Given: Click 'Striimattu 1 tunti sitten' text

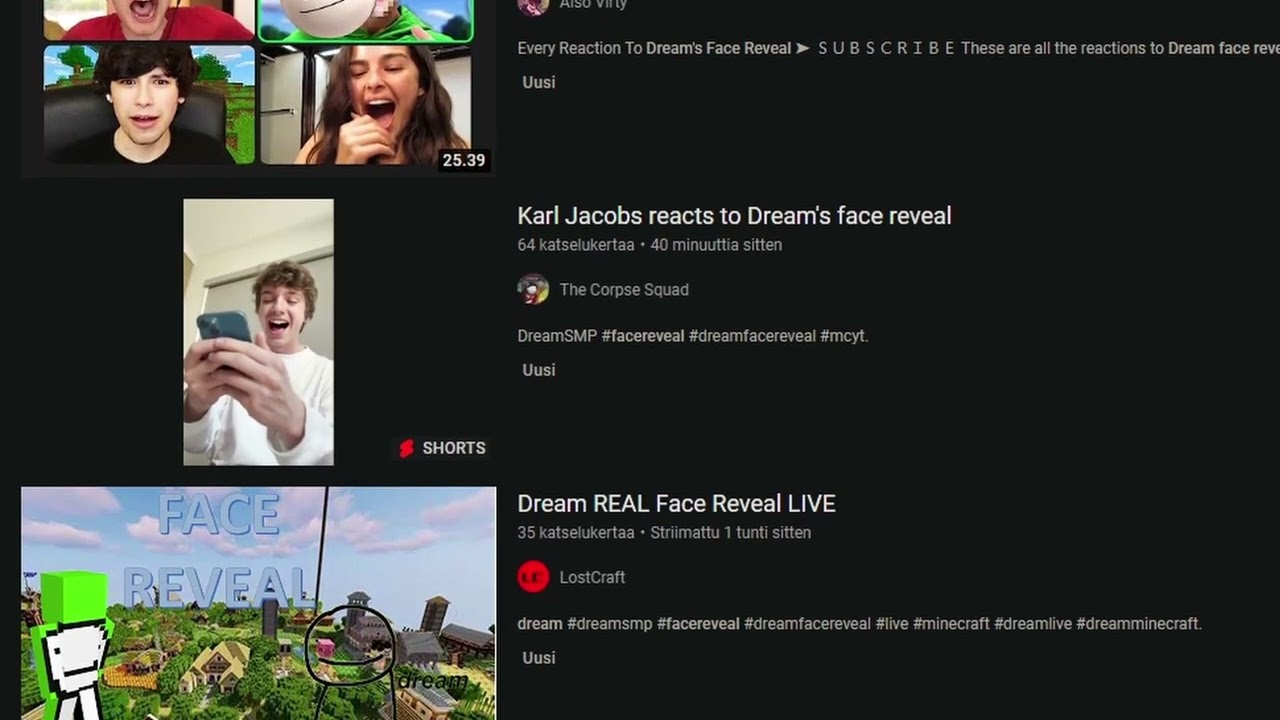Looking at the screenshot, I should 730,533.
